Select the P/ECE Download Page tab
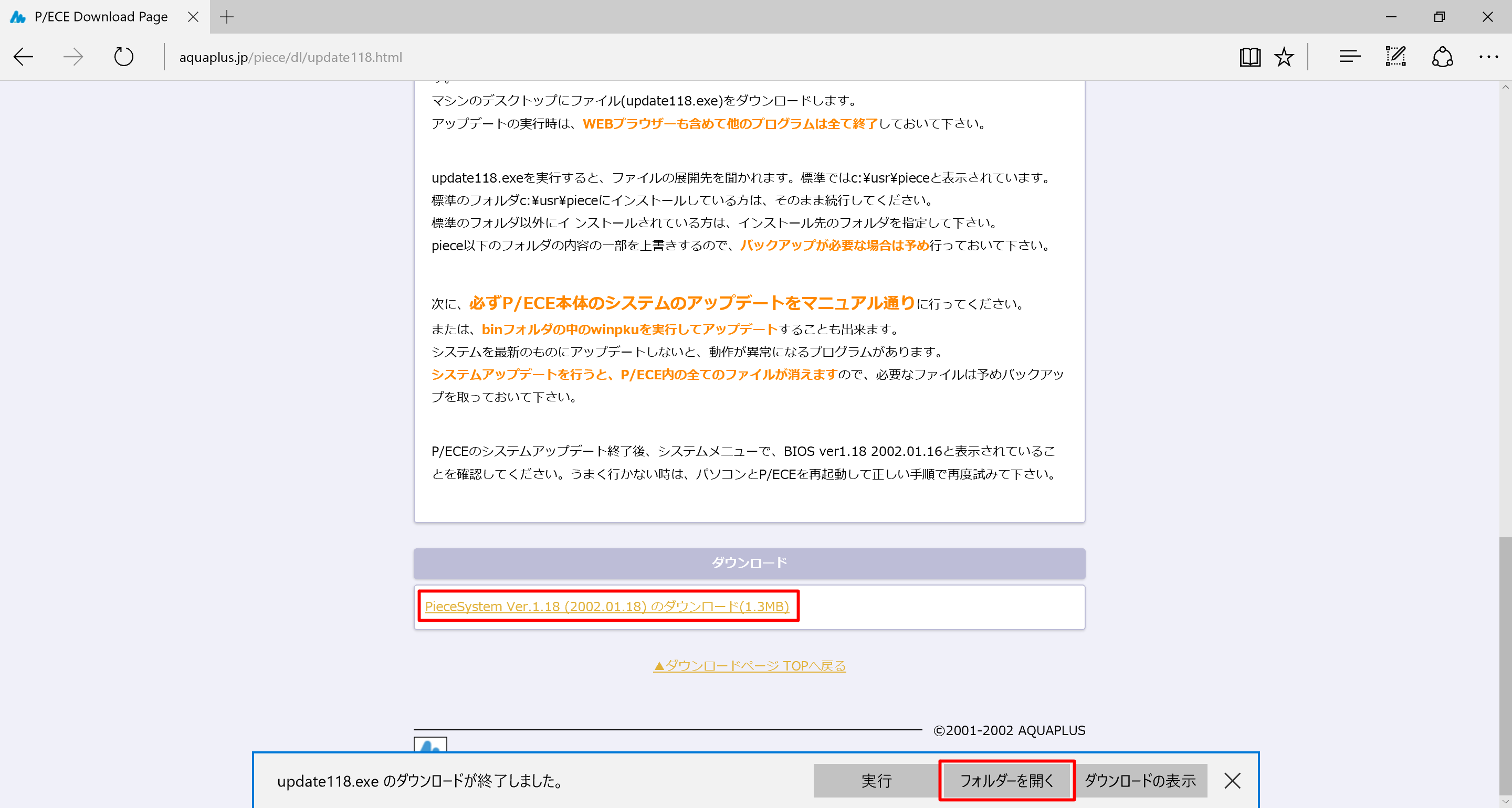The width and height of the screenshot is (1512, 808). [105, 17]
